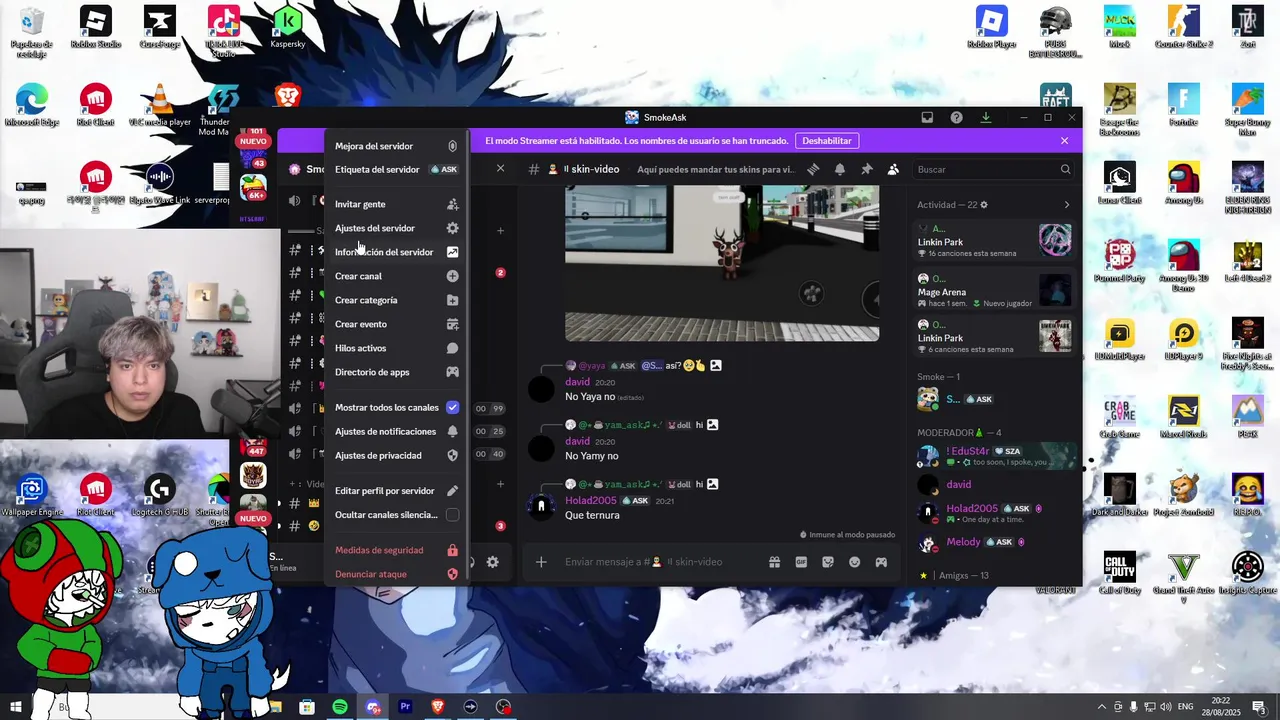Open Spotify from Windows taskbar
Image resolution: width=1280 pixels, height=720 pixels.
[x=340, y=707]
